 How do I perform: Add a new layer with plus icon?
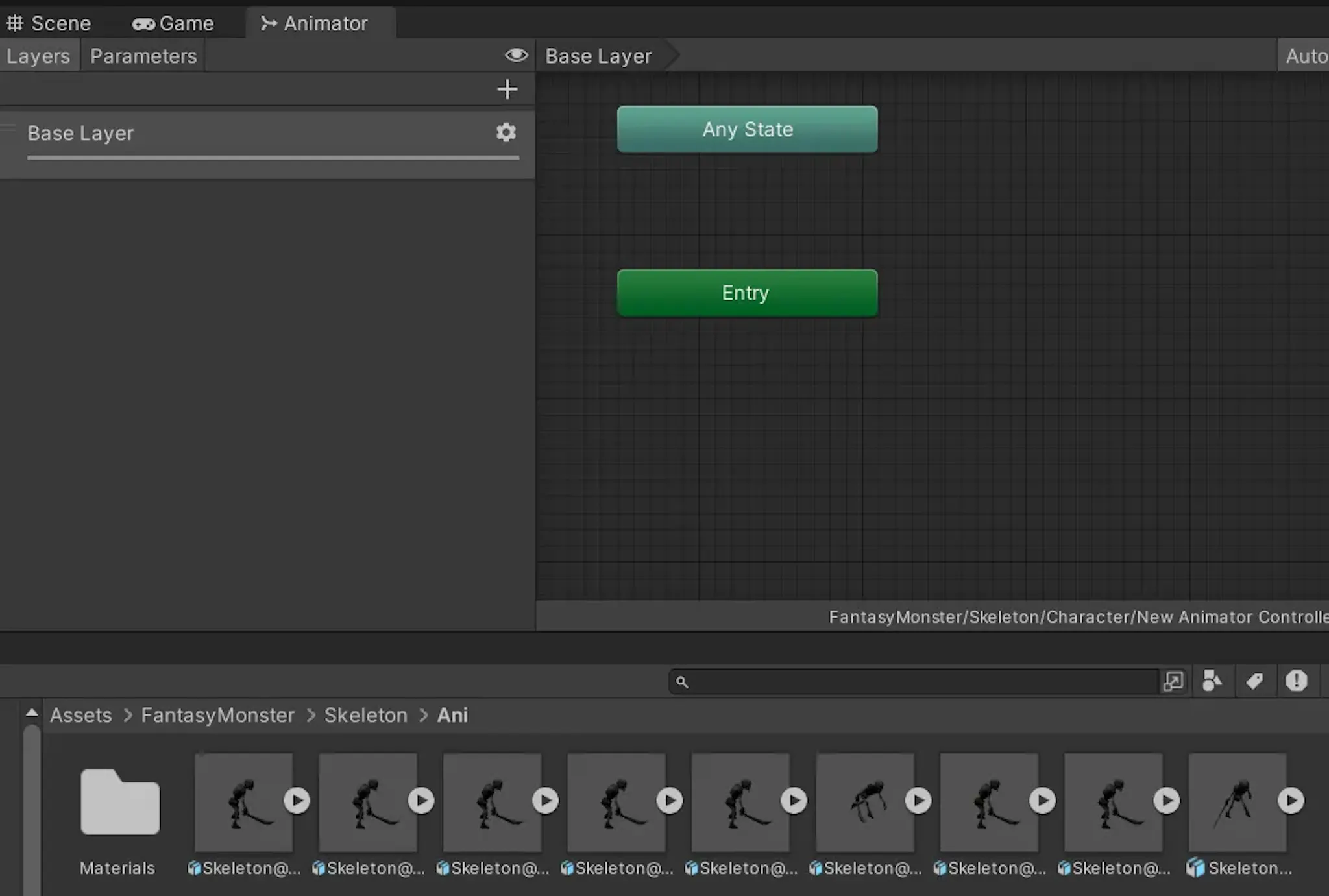[x=507, y=89]
